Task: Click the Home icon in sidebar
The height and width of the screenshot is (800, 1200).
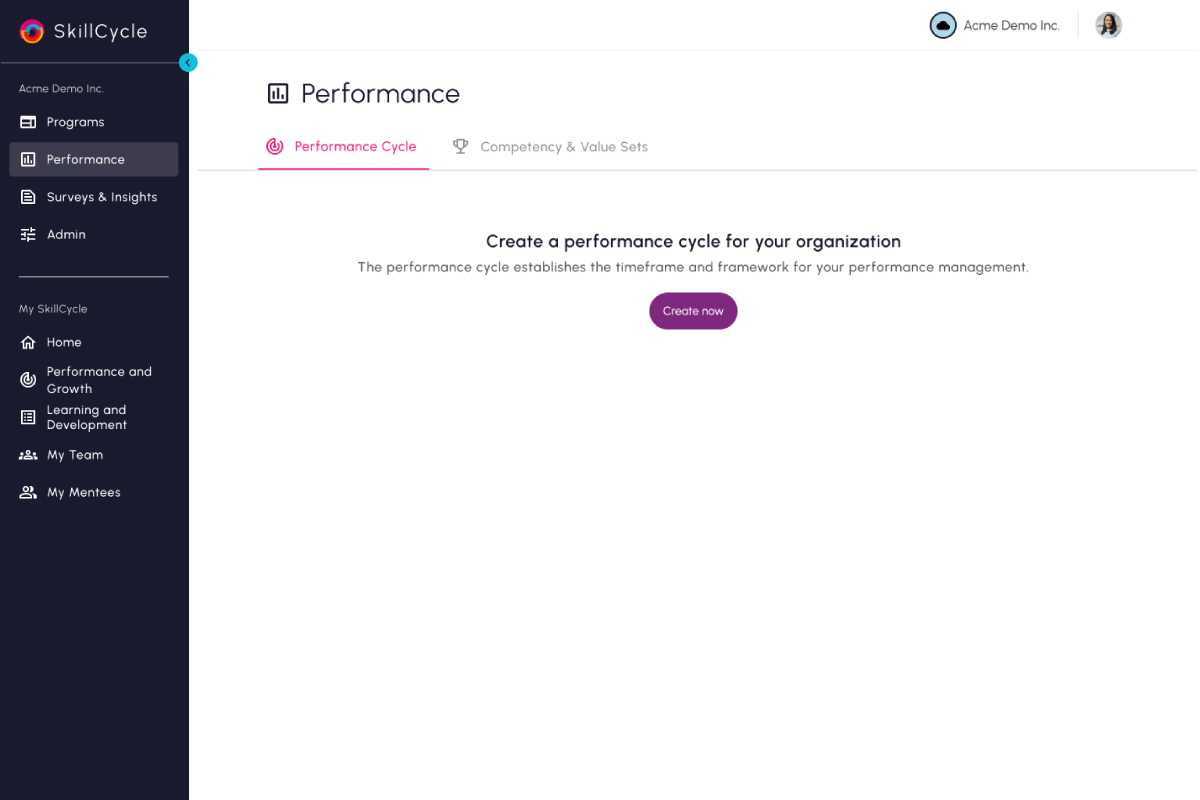Action: pos(28,342)
